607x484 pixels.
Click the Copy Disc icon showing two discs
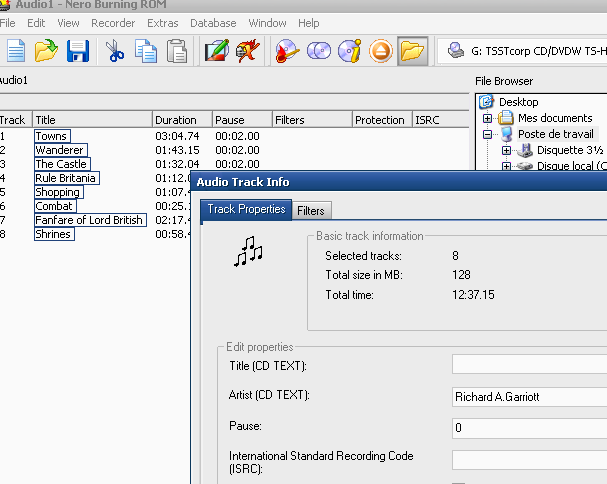319,51
